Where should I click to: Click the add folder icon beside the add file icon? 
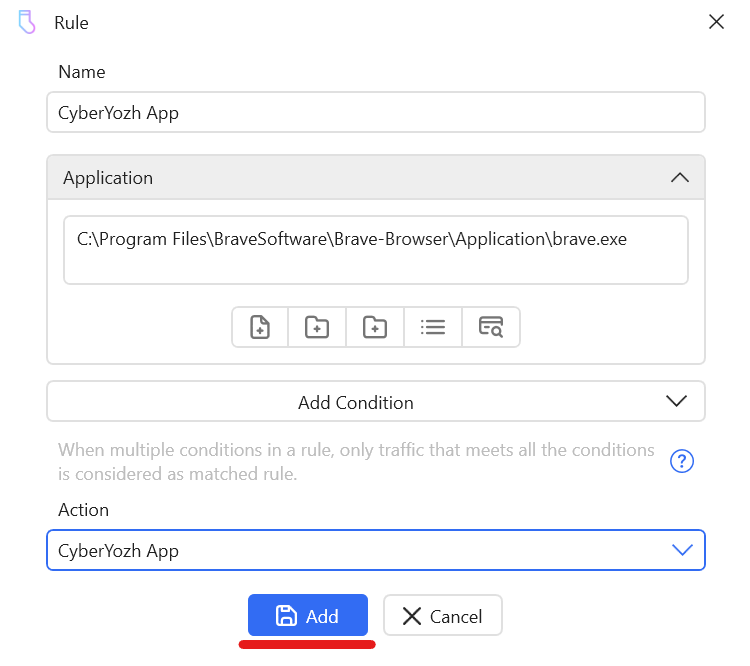[317, 327]
